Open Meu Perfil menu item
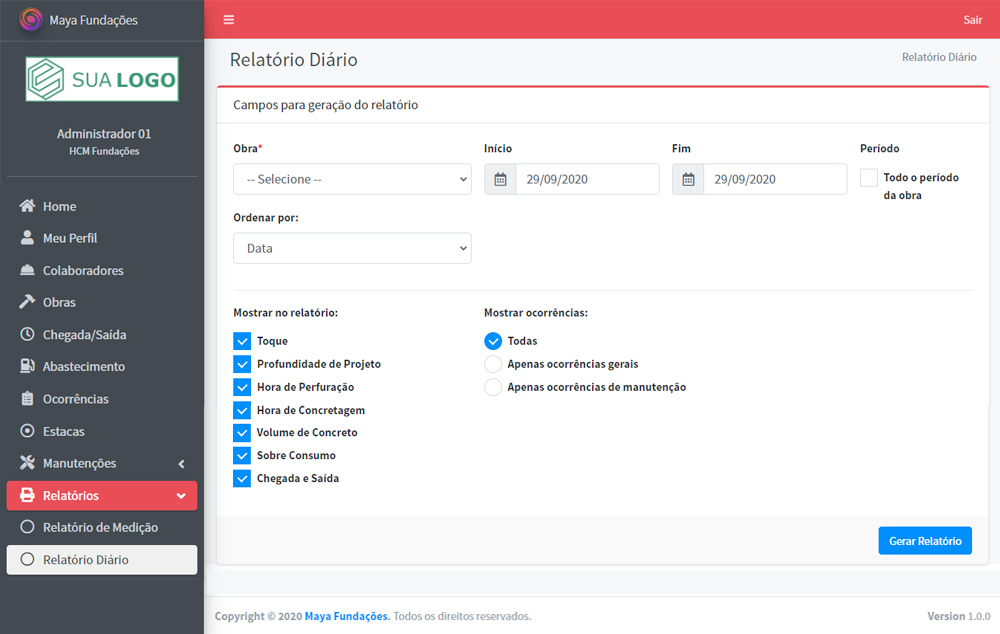The image size is (1000, 634). tap(102, 238)
